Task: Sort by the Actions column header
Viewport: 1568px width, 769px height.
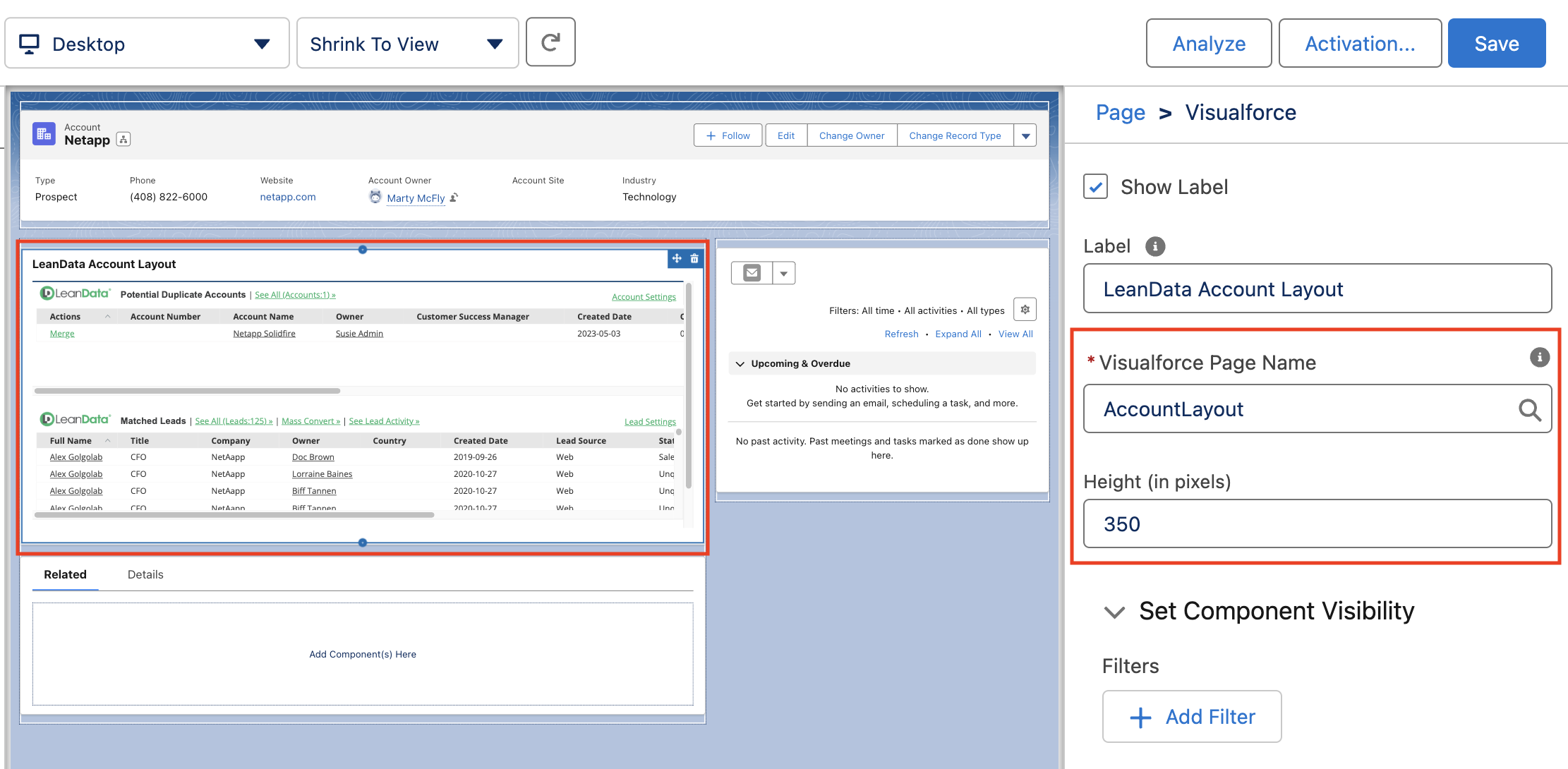Action: click(65, 317)
